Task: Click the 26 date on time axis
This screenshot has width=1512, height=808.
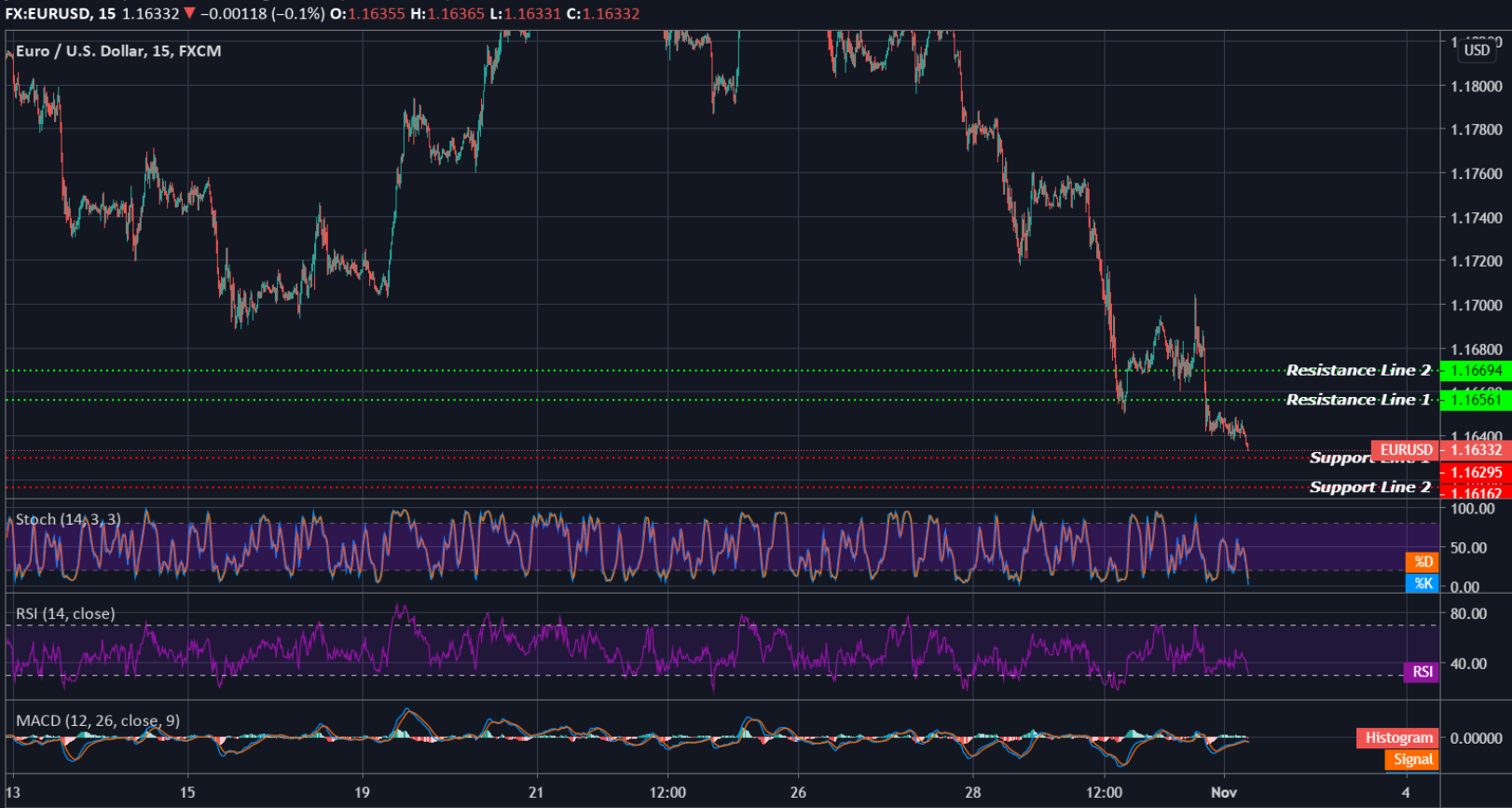Action: click(798, 792)
